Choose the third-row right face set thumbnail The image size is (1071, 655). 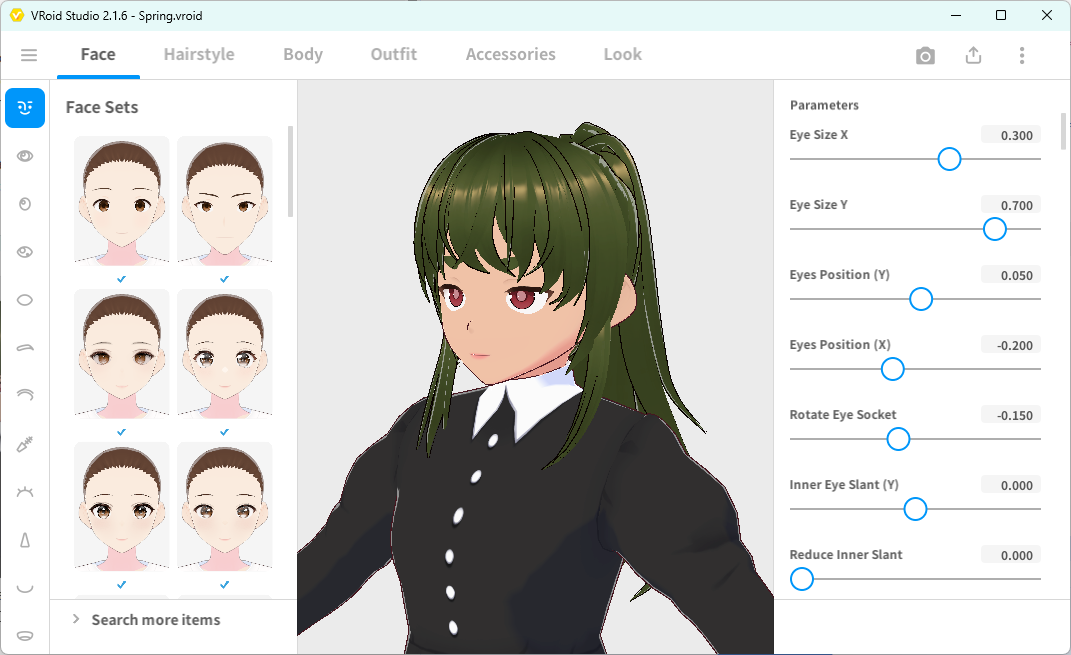225,506
